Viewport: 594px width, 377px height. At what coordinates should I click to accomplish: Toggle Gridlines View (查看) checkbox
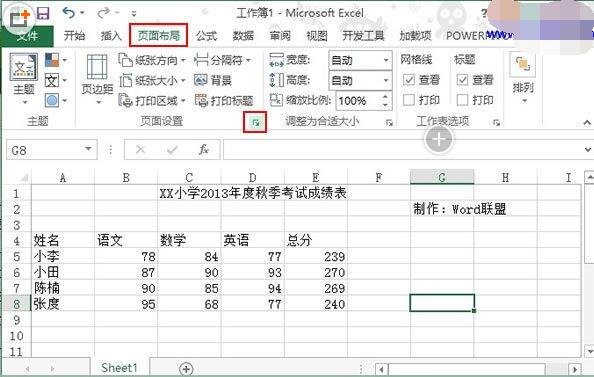[409, 80]
